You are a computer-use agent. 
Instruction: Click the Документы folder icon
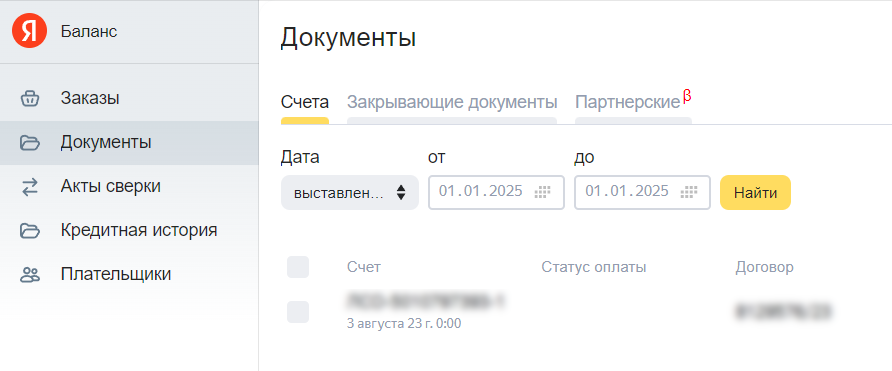coord(30,143)
